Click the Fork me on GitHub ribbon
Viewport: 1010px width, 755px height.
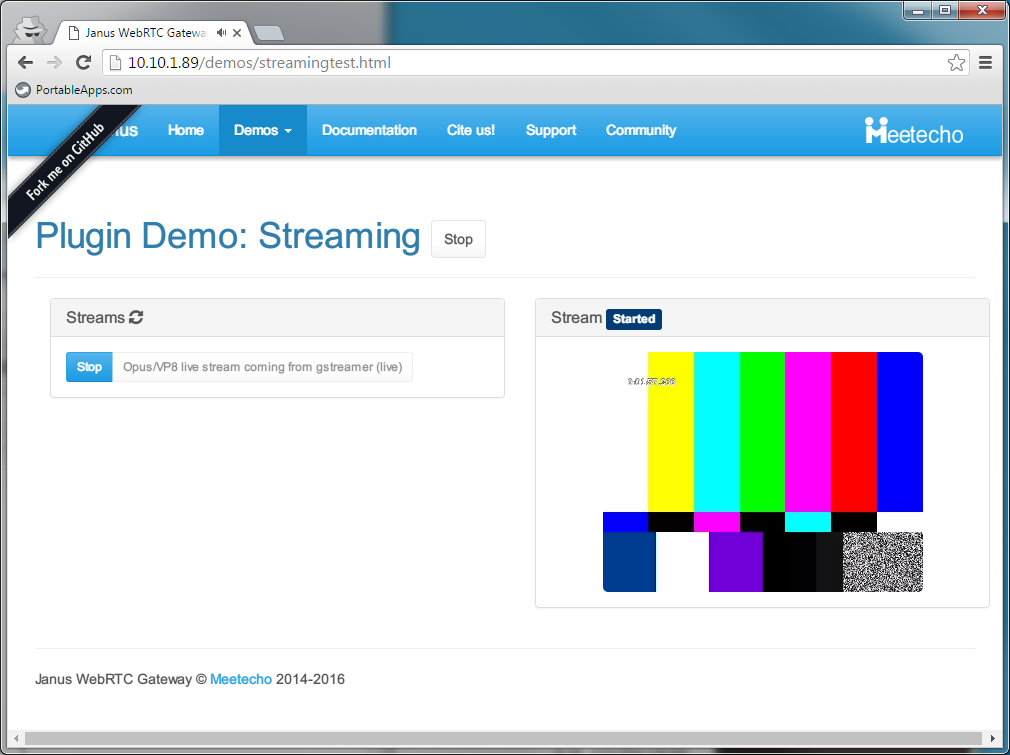click(x=65, y=161)
